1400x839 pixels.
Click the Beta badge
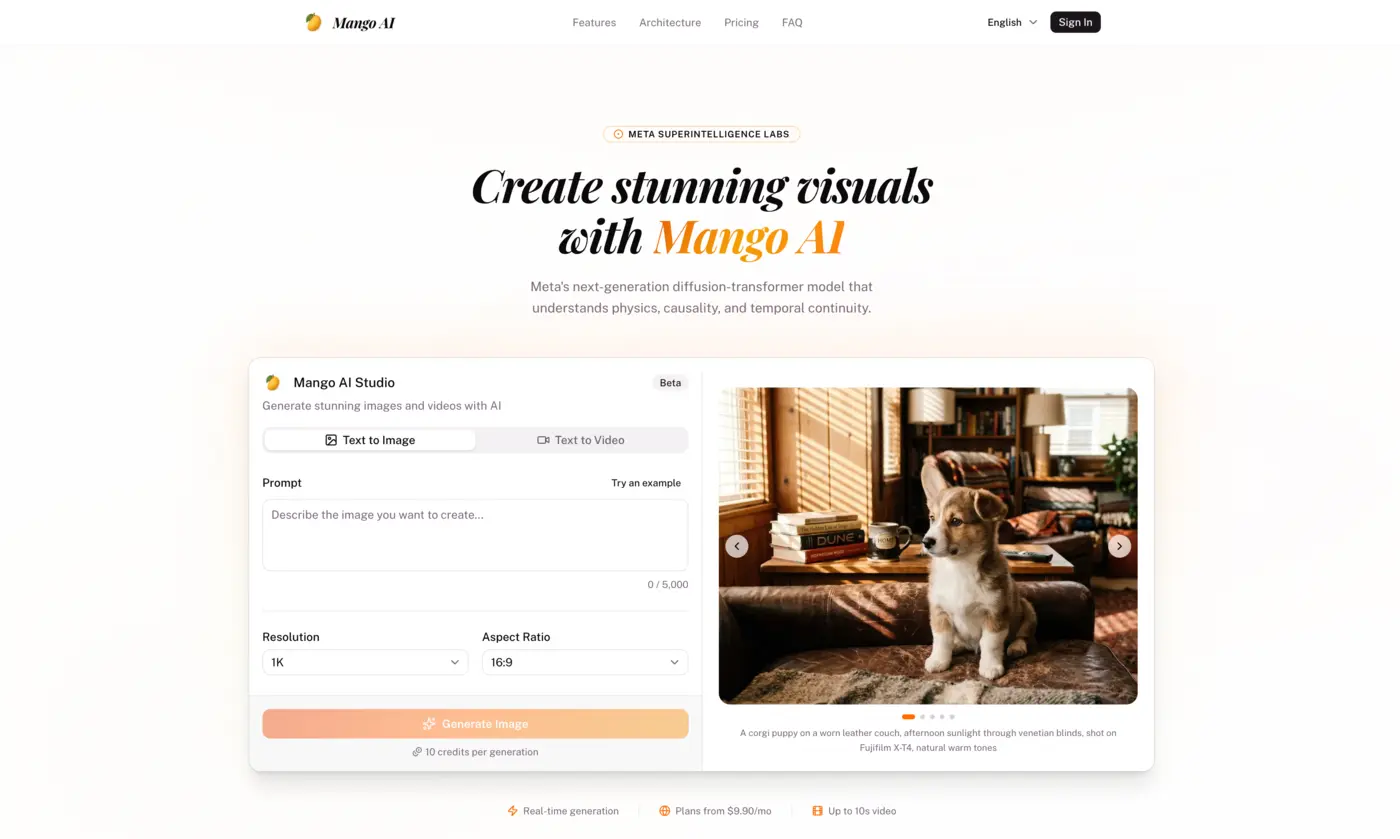click(670, 383)
